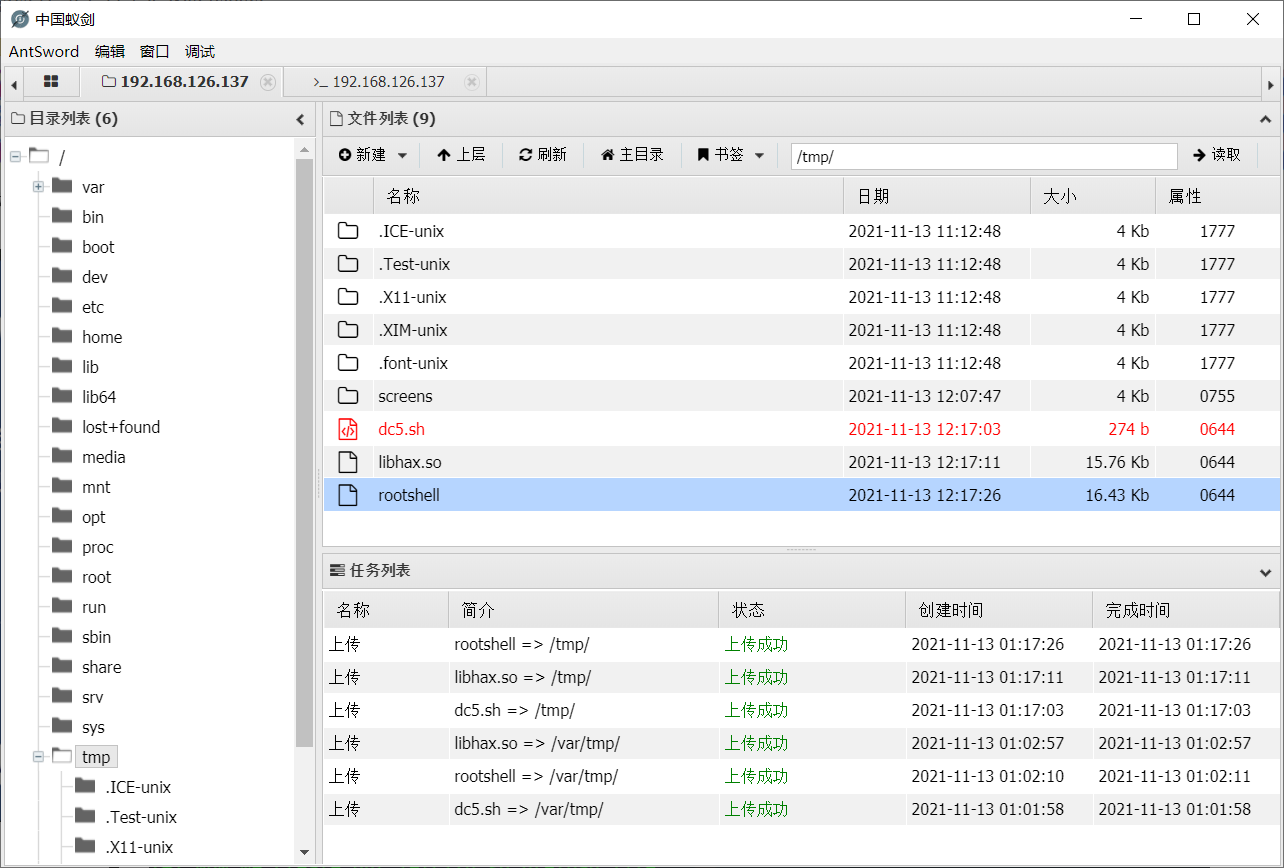Collapse the file list panel with chevron
1284x868 pixels.
[x=1265, y=119]
